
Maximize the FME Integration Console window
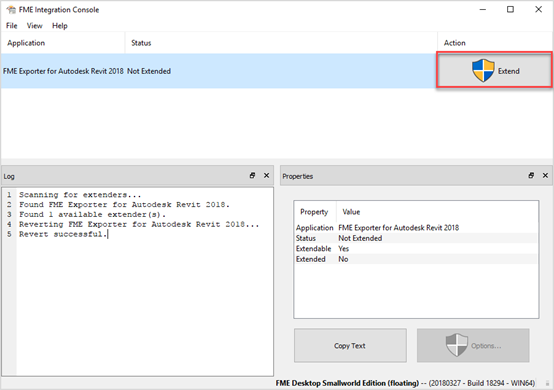coord(511,10)
